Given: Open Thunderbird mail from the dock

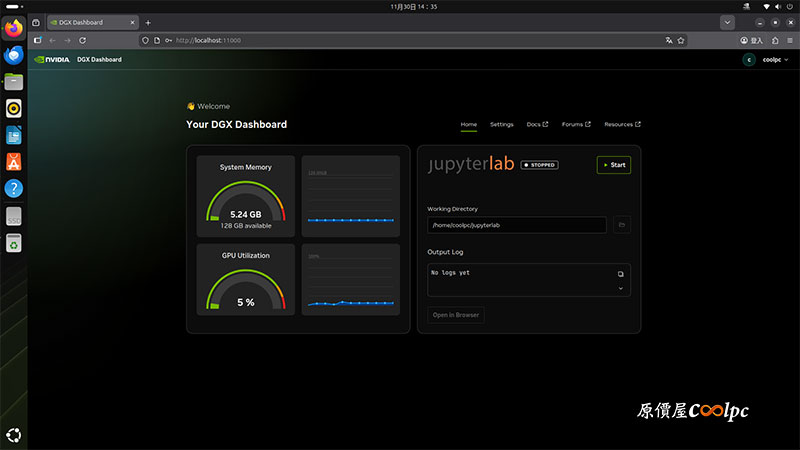Looking at the screenshot, I should pos(14,56).
